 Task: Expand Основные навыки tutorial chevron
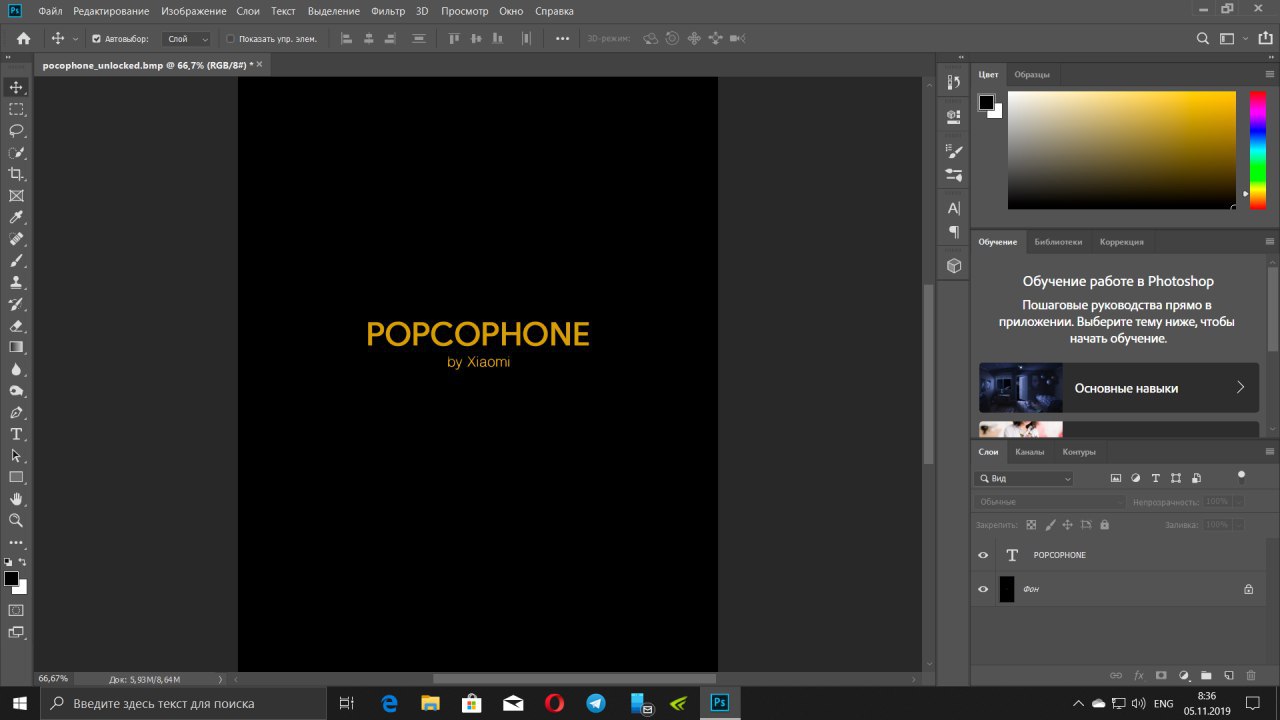tap(1241, 388)
